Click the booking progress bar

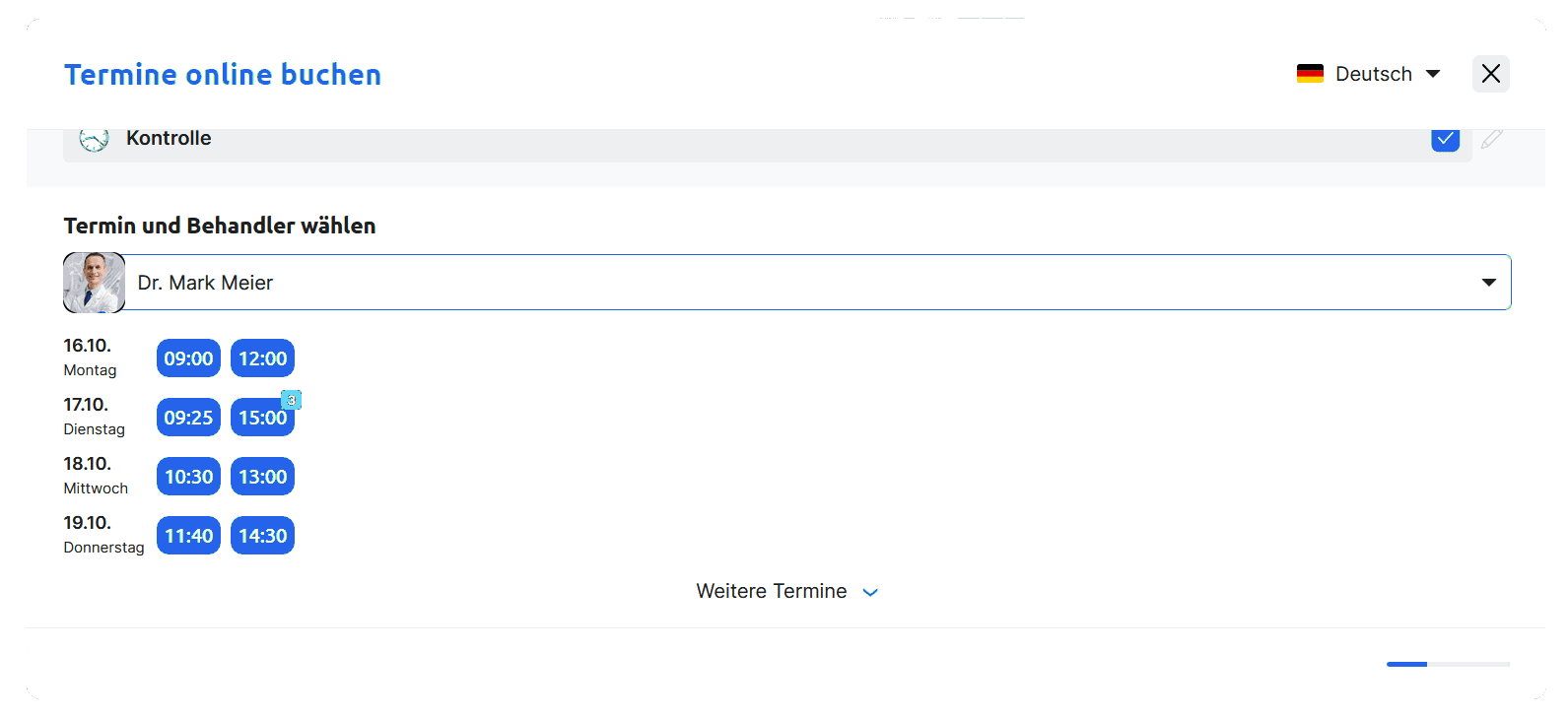pyautogui.click(x=1447, y=665)
